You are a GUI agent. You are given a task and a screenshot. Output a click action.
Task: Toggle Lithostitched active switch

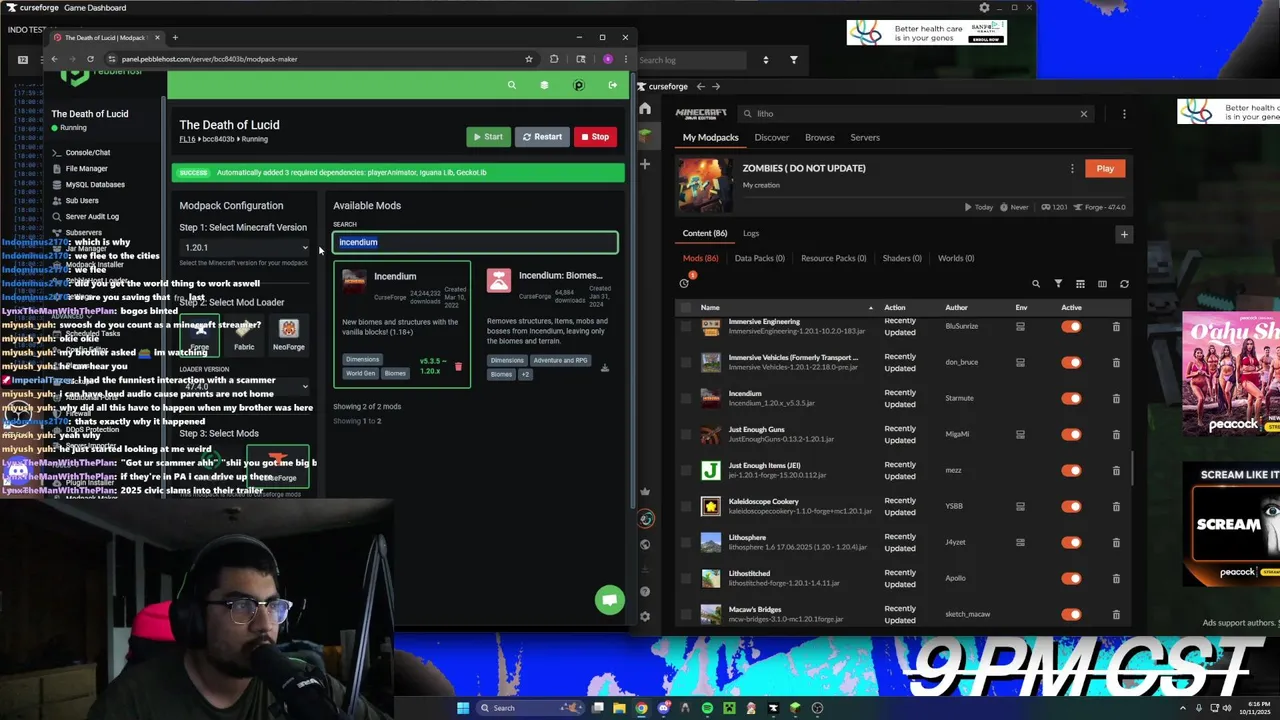(1071, 579)
